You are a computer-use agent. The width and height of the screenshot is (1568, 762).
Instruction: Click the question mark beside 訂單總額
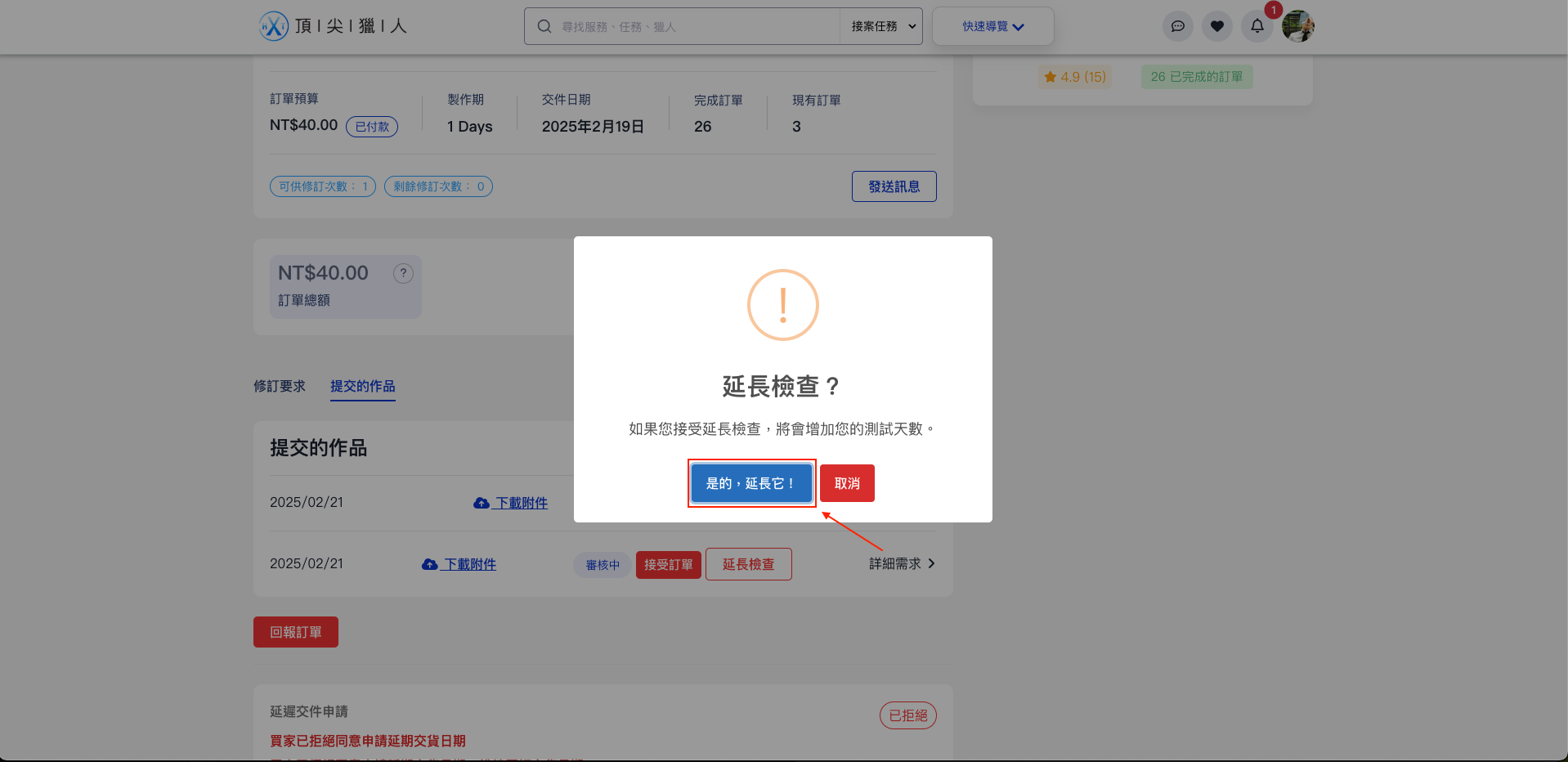click(403, 273)
